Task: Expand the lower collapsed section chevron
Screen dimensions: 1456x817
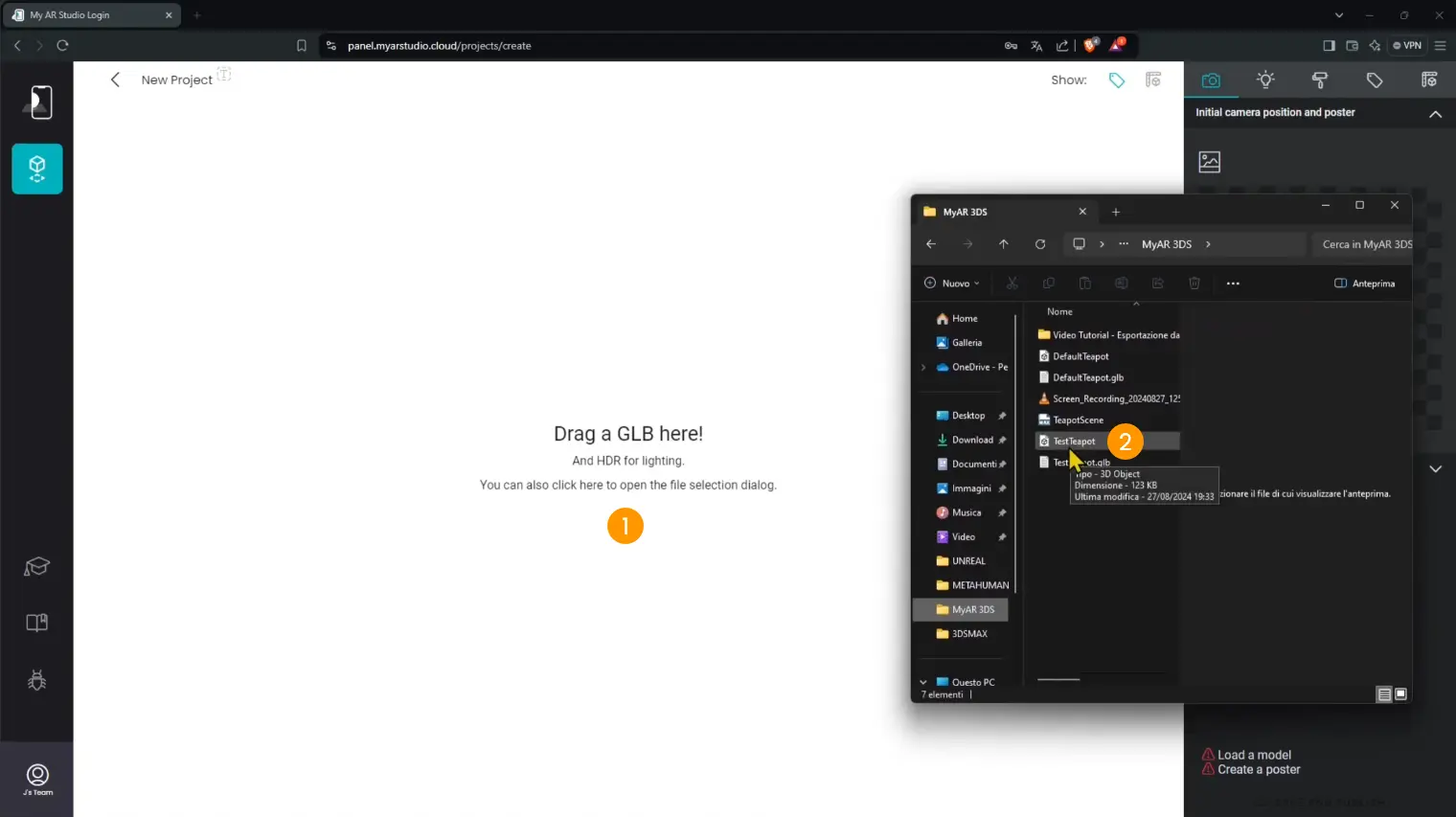Action: coord(1435,468)
